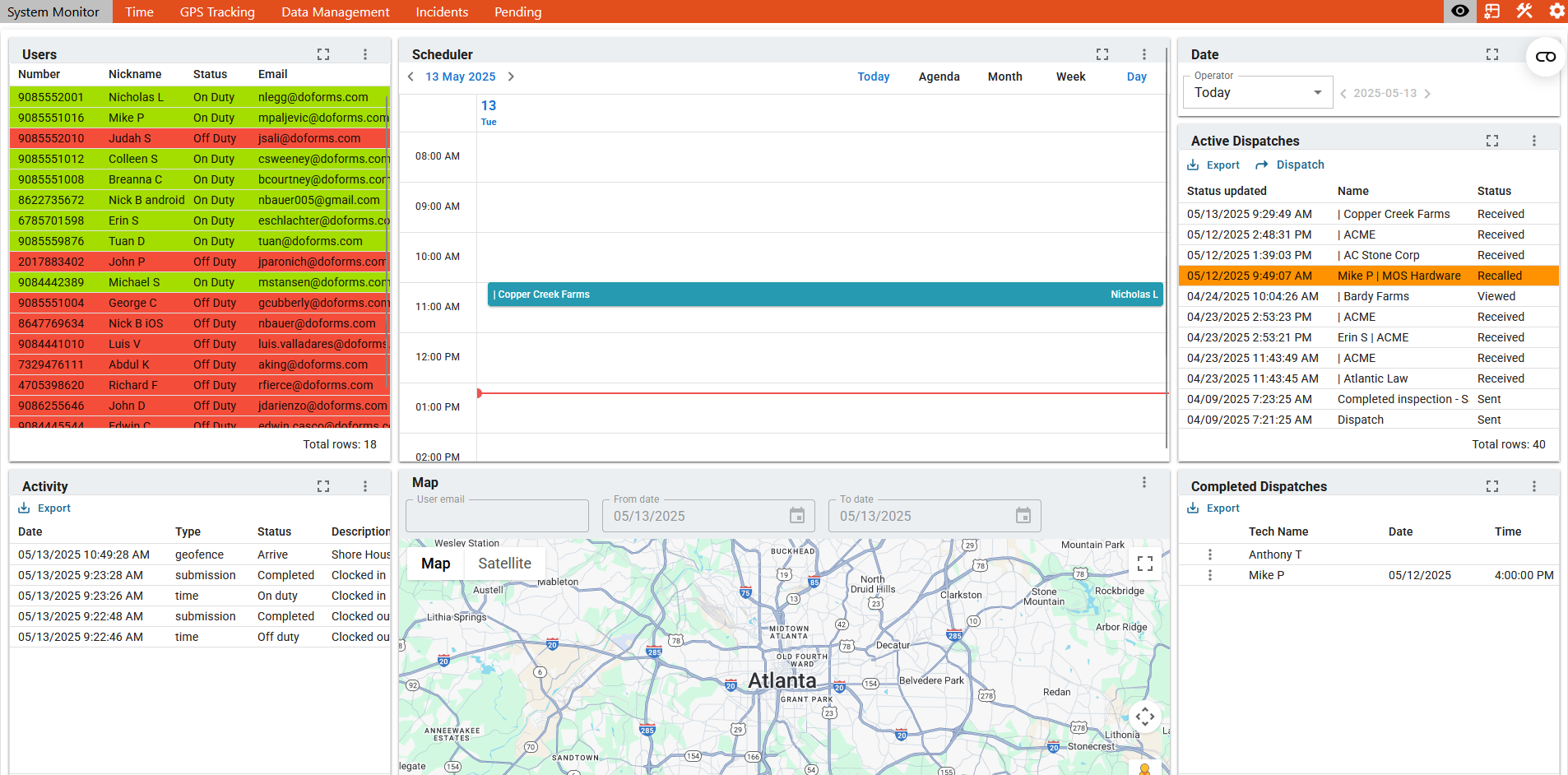1568x775 pixels.
Task: Open row menu for Mike P completed dispatch
Action: 1209,575
